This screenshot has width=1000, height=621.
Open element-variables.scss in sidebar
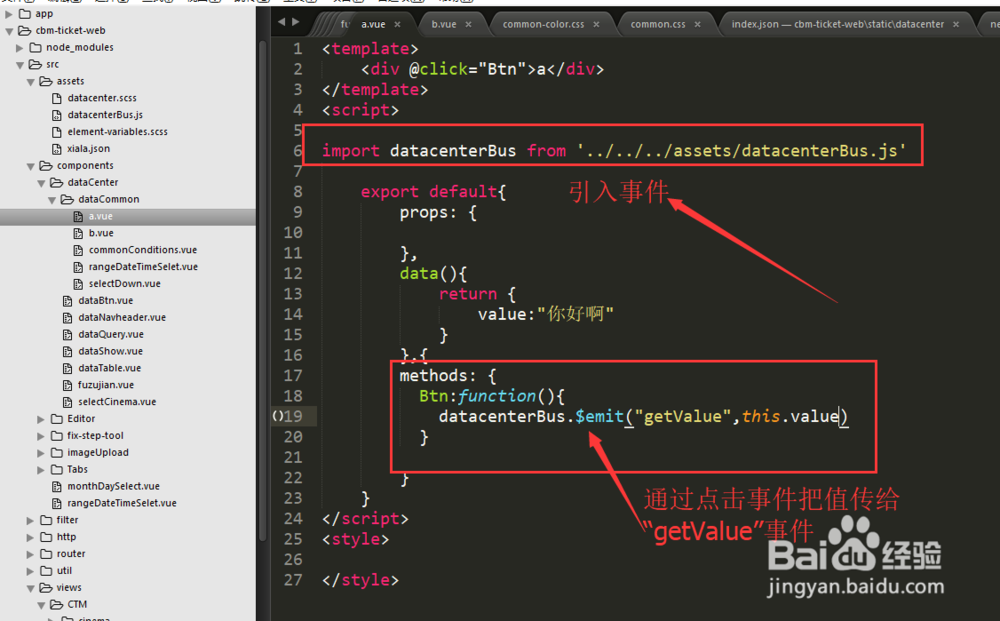point(117,132)
